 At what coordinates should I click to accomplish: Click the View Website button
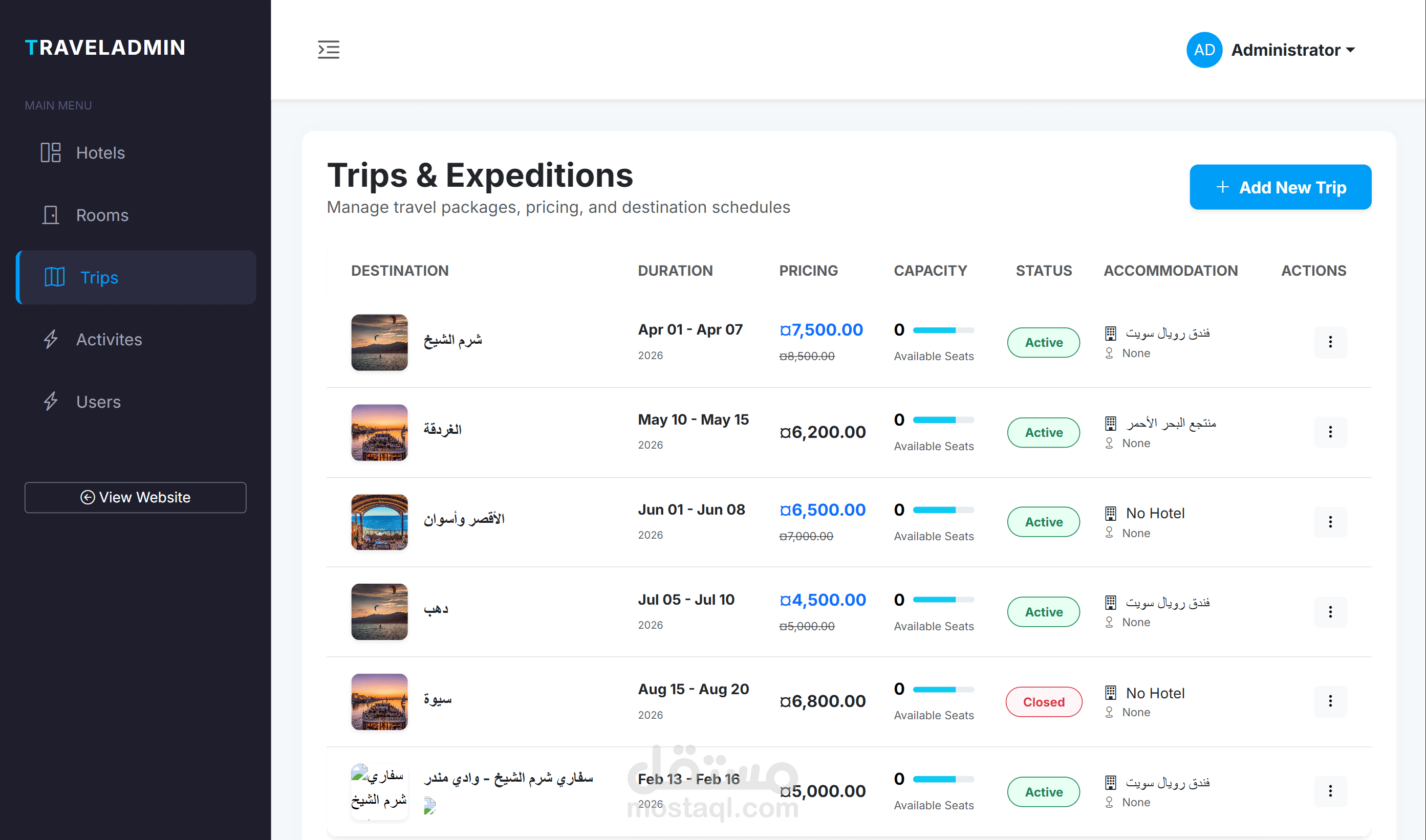point(135,498)
